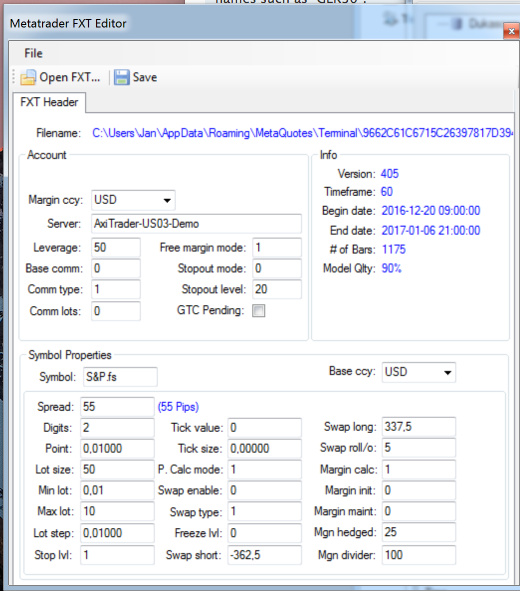
Task: Click the Base comm field
Action: (x=116, y=268)
